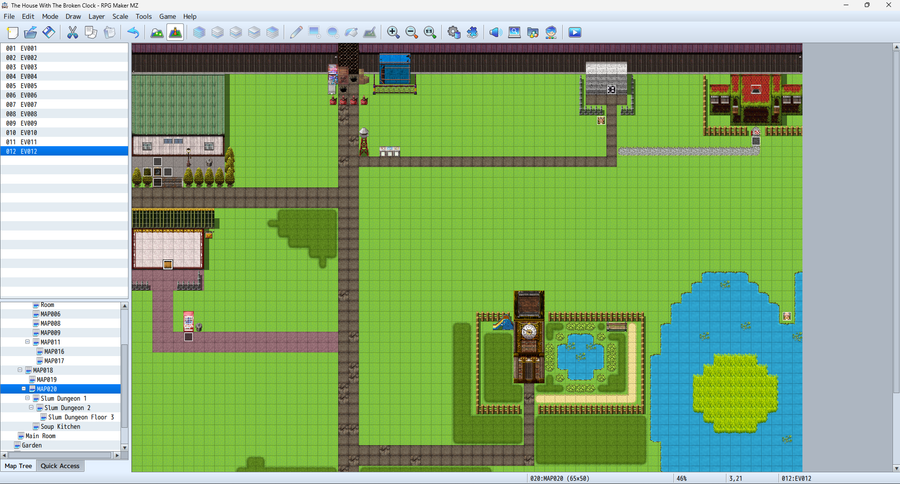Viewport: 900px width, 484px height.
Task: Open the Scale menu
Action: [120, 17]
